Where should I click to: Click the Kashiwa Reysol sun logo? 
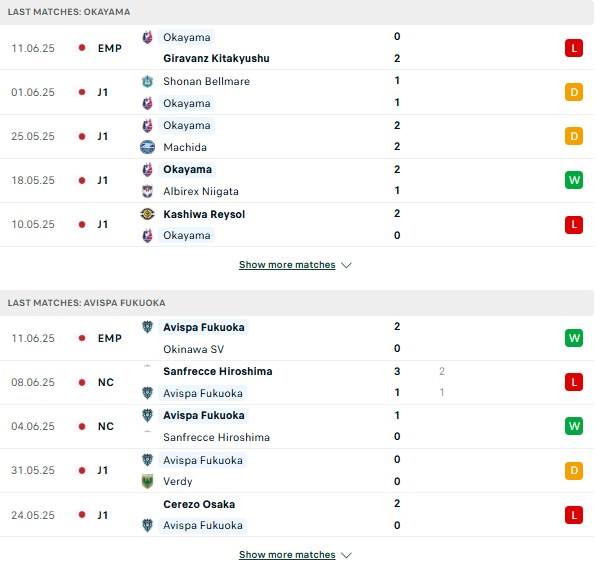coord(147,214)
